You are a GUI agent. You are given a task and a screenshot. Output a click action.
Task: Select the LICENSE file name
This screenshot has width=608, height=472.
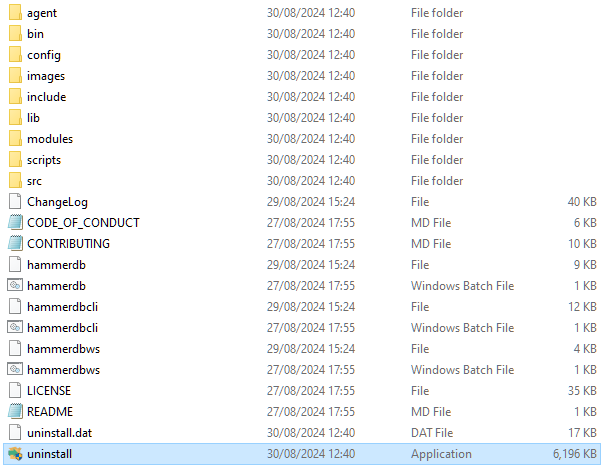coord(49,391)
